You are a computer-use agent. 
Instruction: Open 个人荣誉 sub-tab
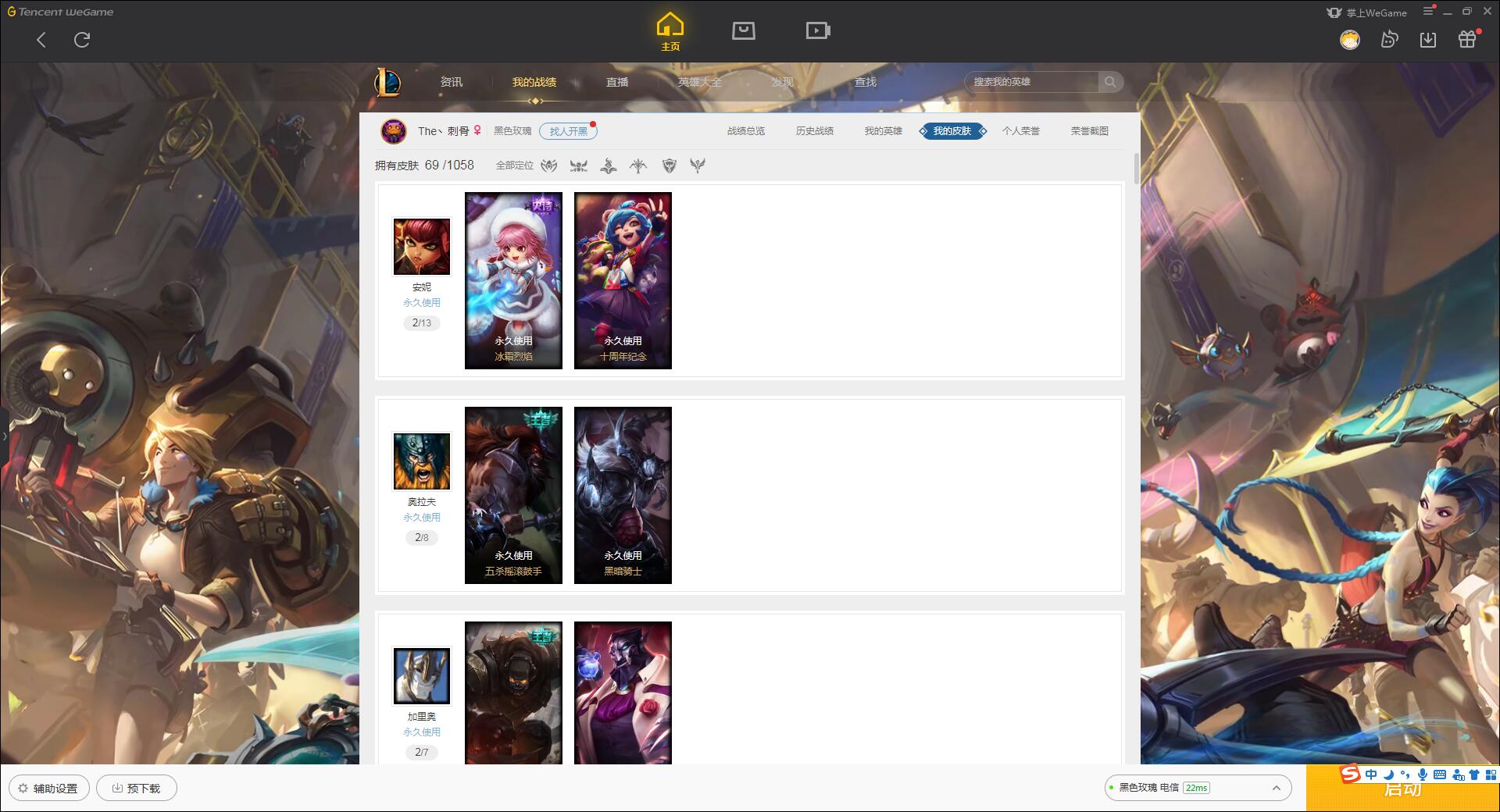point(1021,131)
